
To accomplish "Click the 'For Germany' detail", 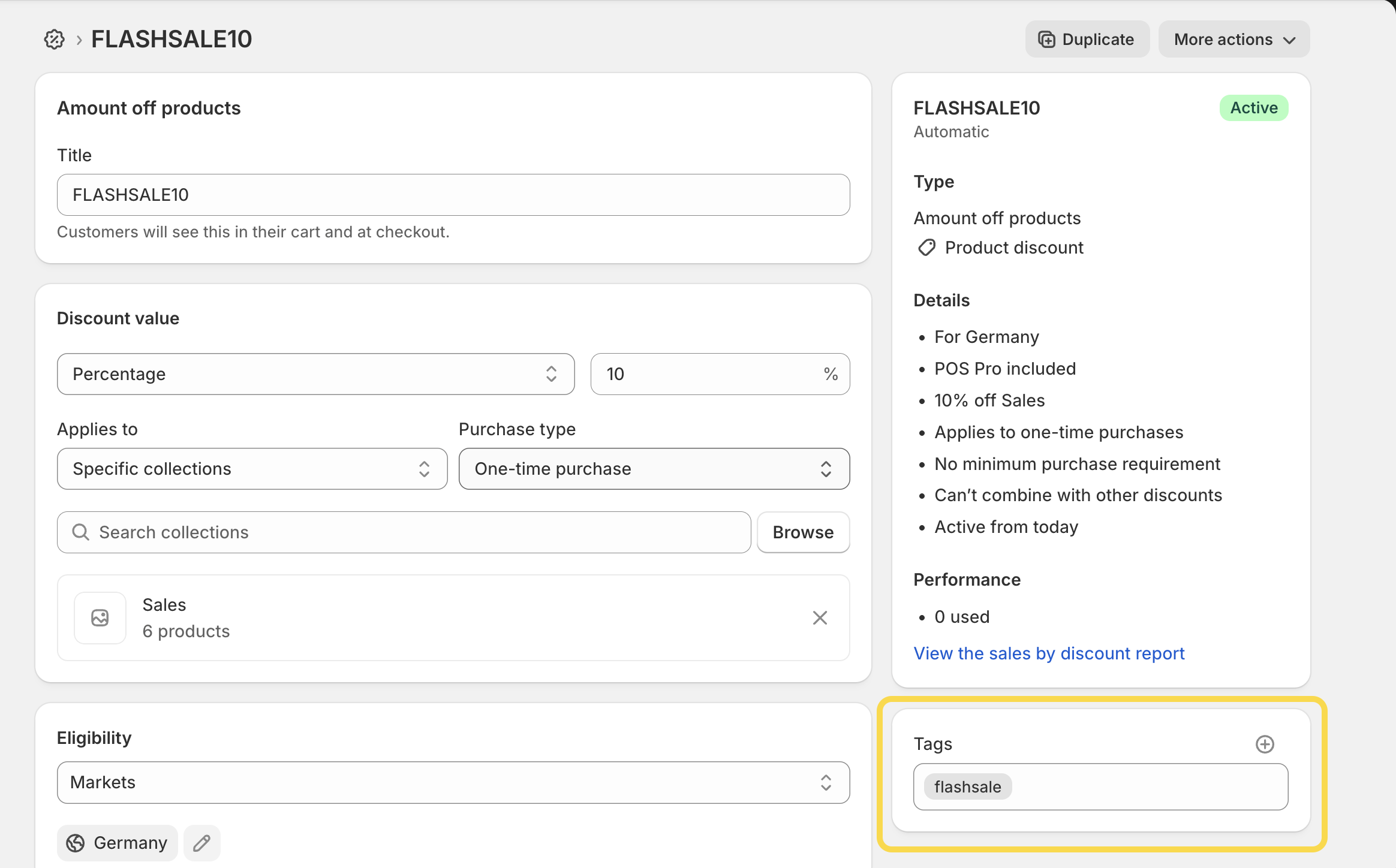I will pos(986,337).
